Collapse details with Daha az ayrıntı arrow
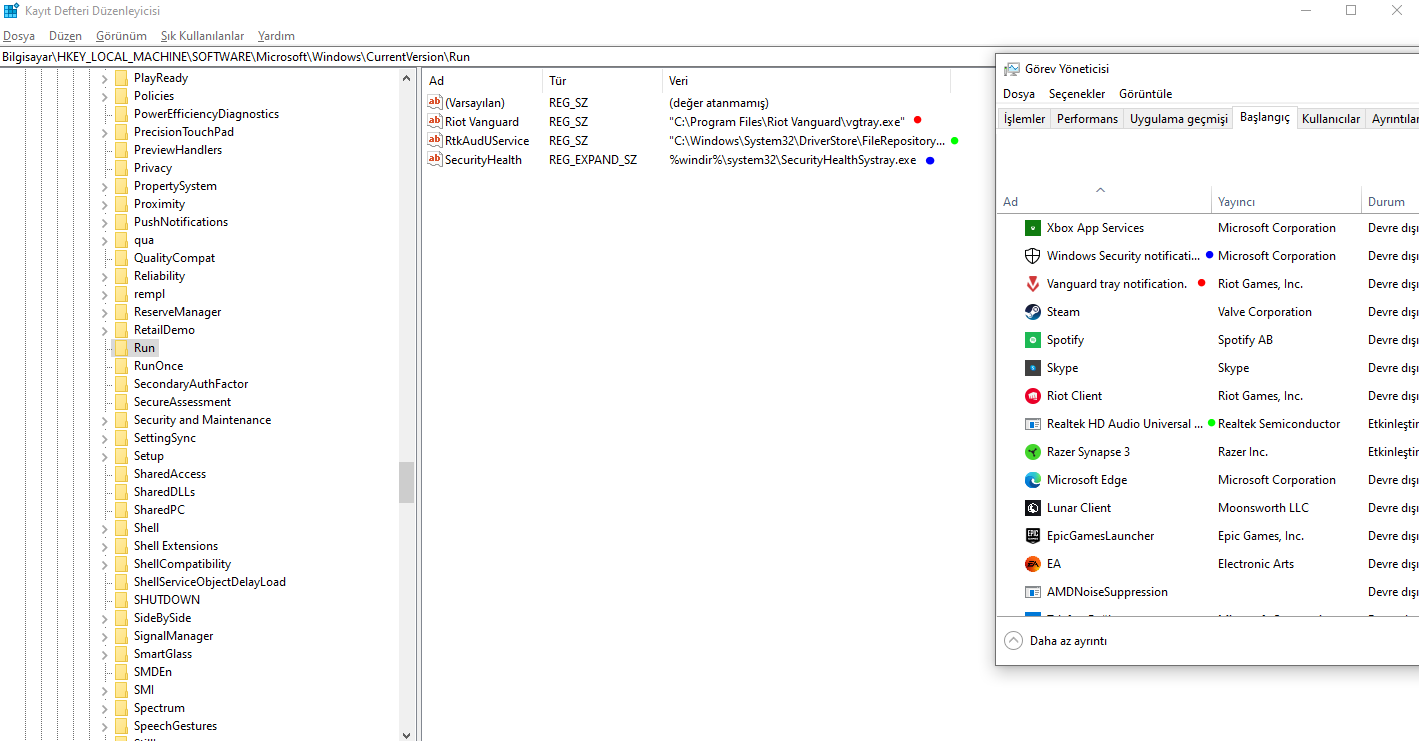This screenshot has width=1419, height=741. pos(1014,641)
